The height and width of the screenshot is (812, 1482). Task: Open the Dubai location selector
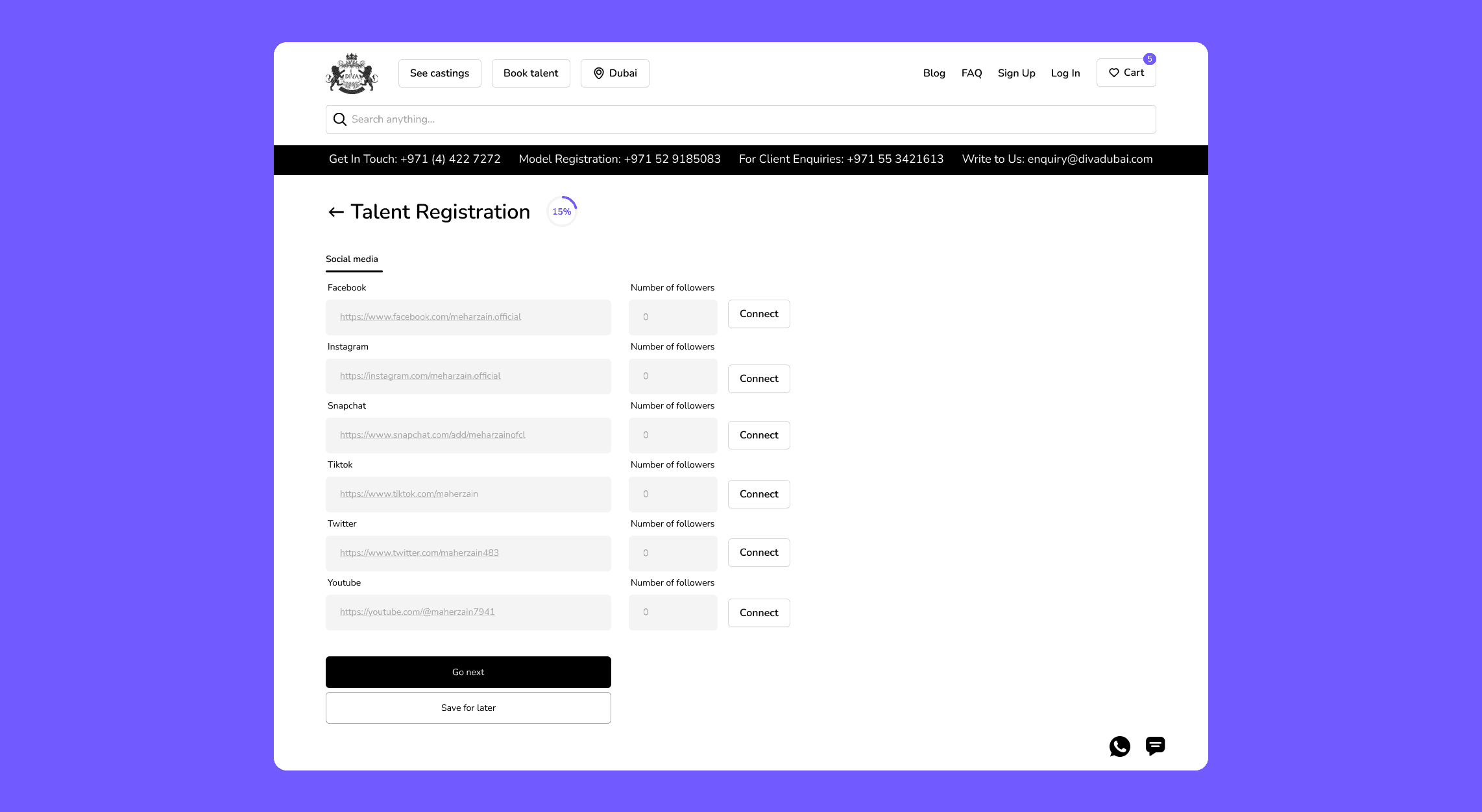(x=614, y=73)
